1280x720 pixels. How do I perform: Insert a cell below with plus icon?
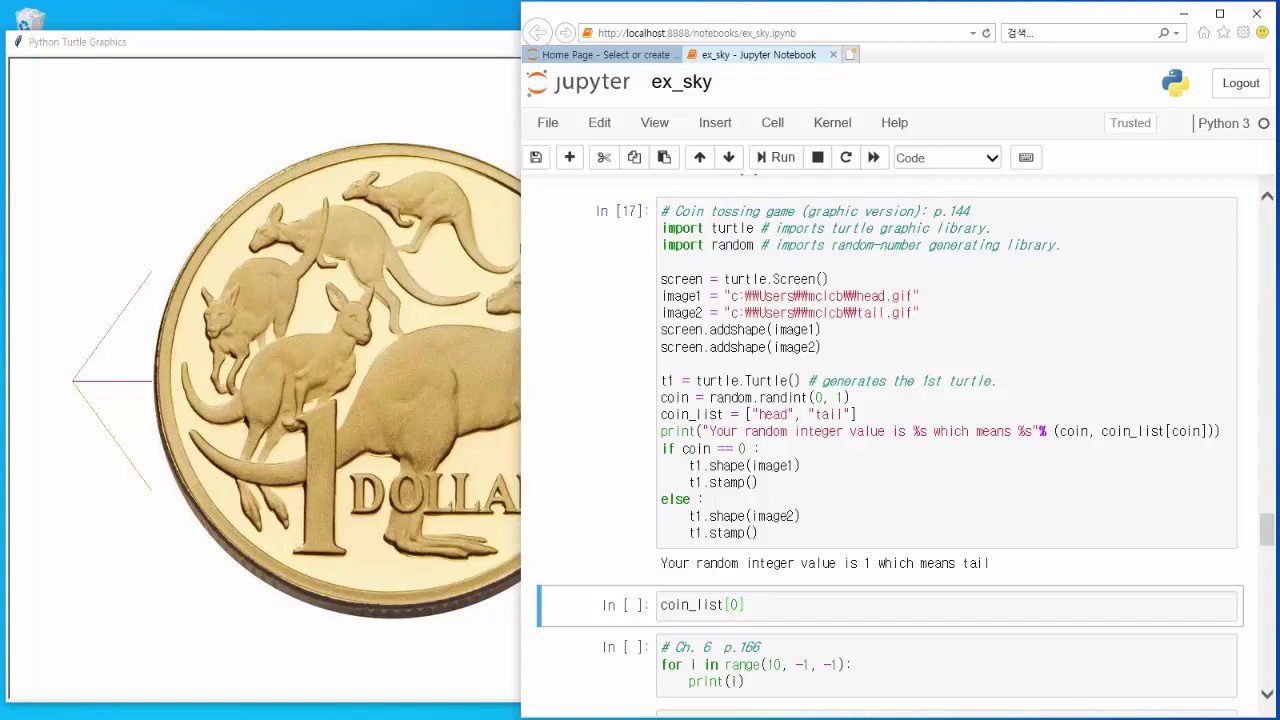(x=569, y=157)
